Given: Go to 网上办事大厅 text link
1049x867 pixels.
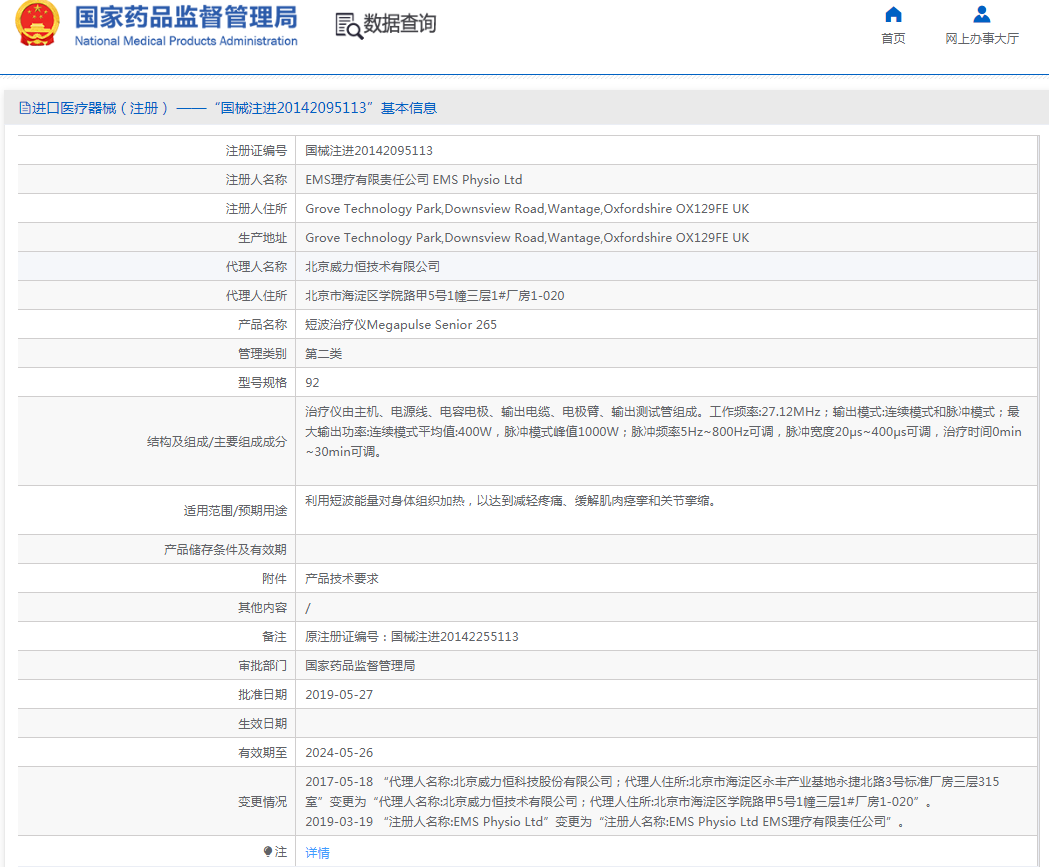Looking at the screenshot, I should pos(981,39).
